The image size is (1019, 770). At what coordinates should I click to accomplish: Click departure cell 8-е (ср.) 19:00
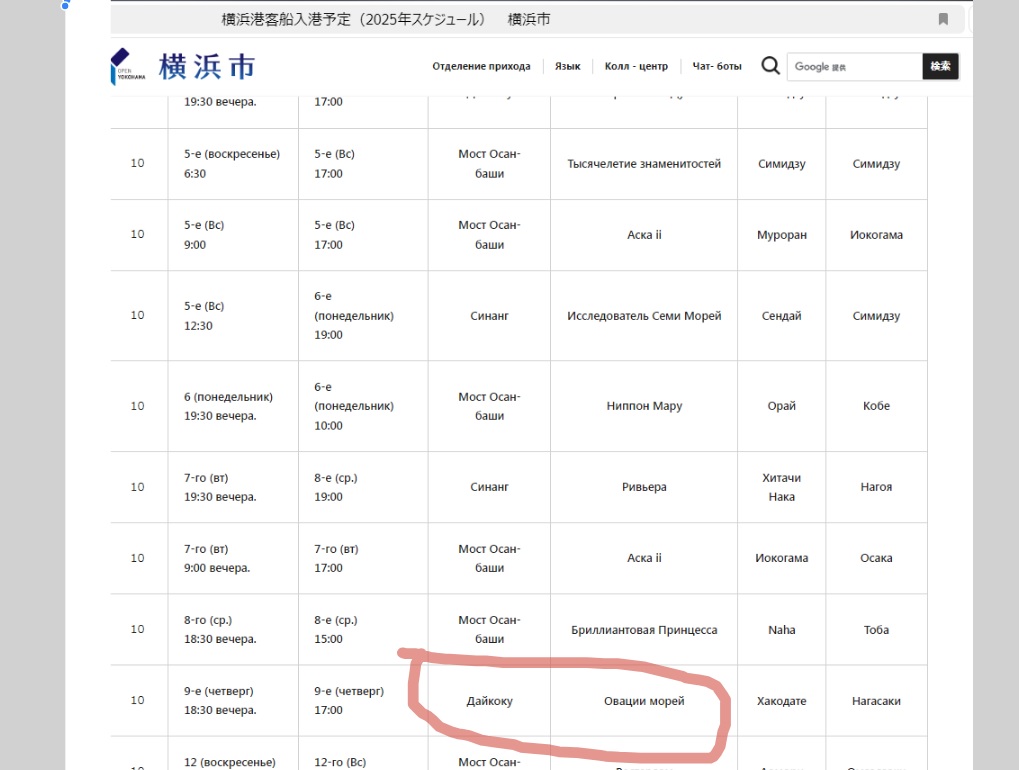tap(363, 487)
